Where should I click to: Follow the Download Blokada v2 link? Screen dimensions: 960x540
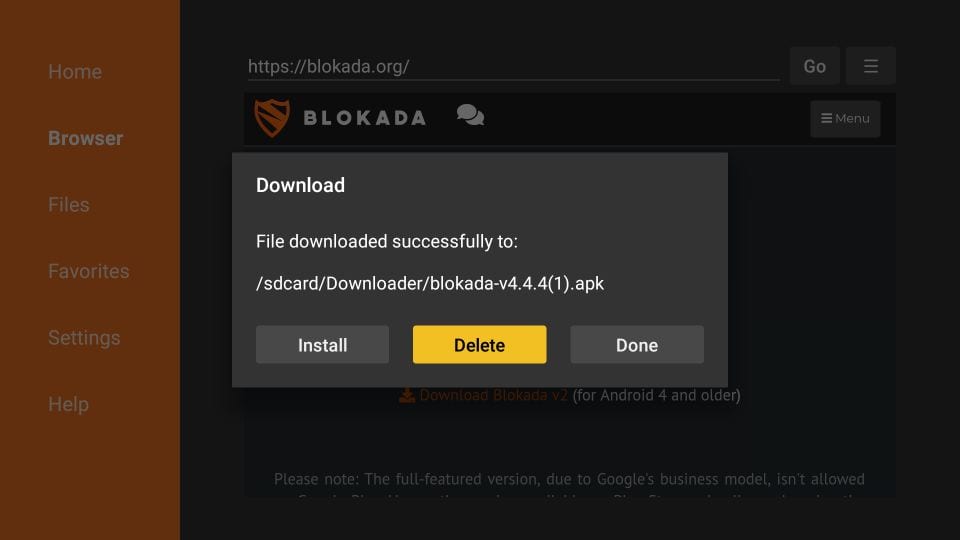[493, 396]
